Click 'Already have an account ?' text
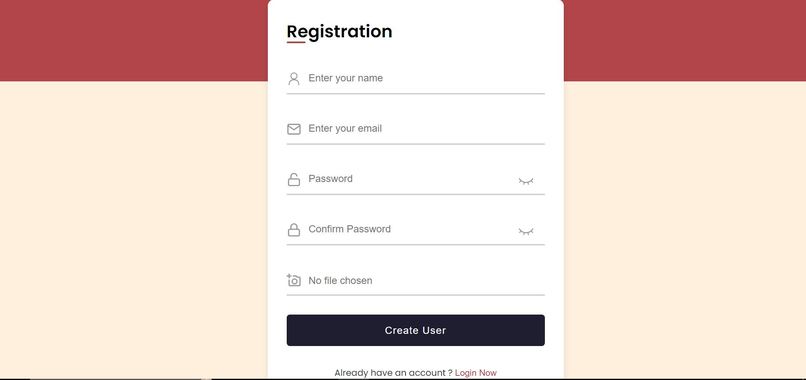 pyautogui.click(x=393, y=373)
